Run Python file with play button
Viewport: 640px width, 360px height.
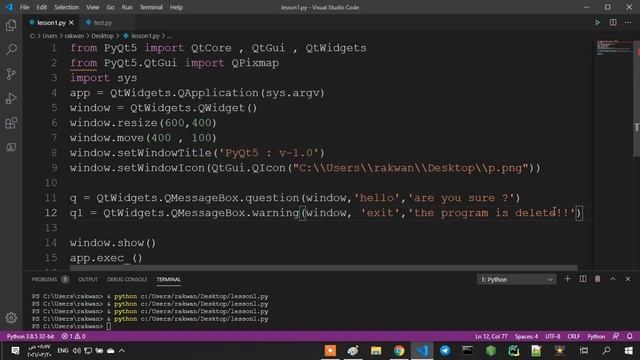click(598, 23)
